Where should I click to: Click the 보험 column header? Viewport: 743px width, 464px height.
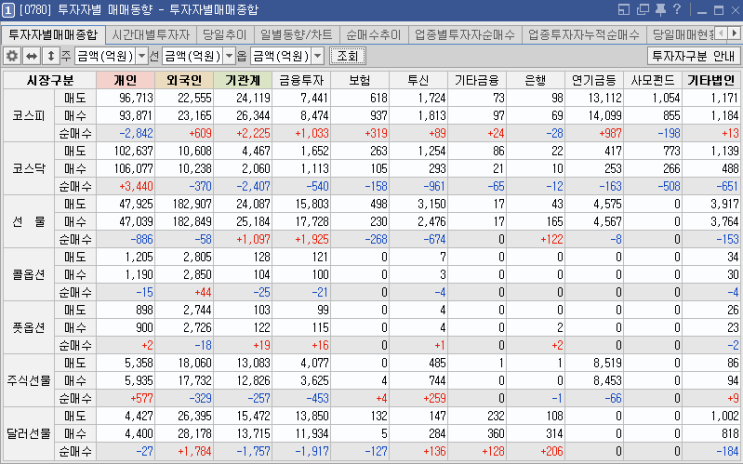click(360, 80)
